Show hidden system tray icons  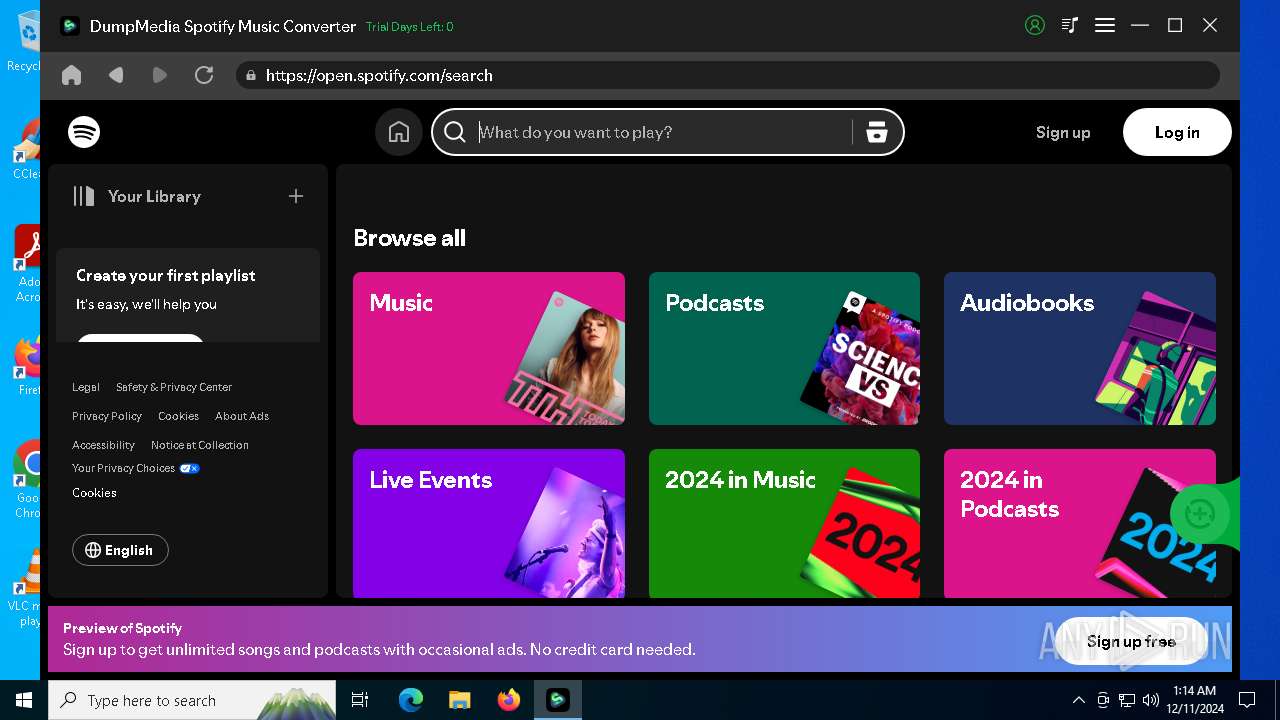pyautogui.click(x=1078, y=700)
